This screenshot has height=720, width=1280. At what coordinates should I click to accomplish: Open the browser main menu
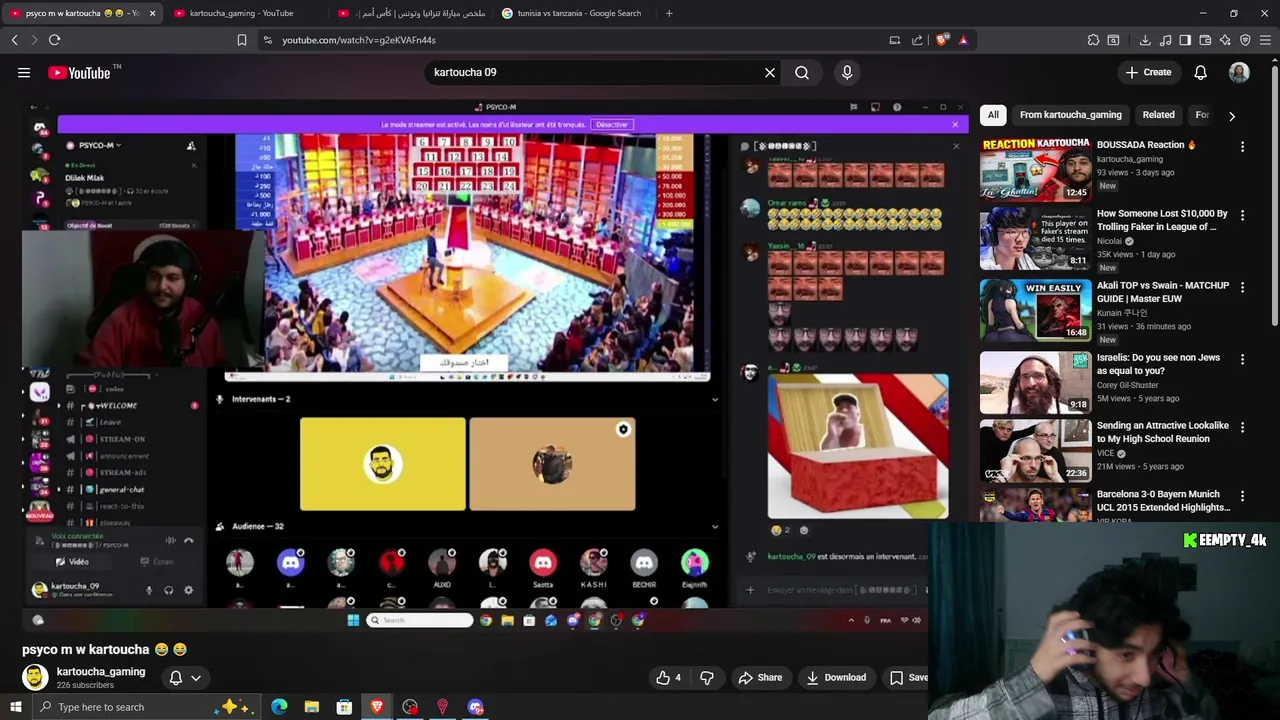click(1265, 40)
